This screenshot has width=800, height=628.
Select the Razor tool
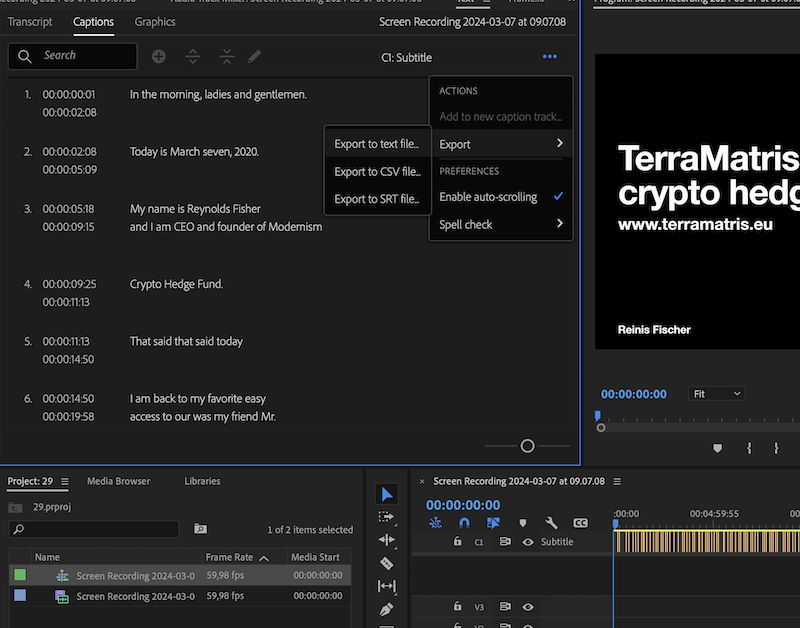coord(387,563)
